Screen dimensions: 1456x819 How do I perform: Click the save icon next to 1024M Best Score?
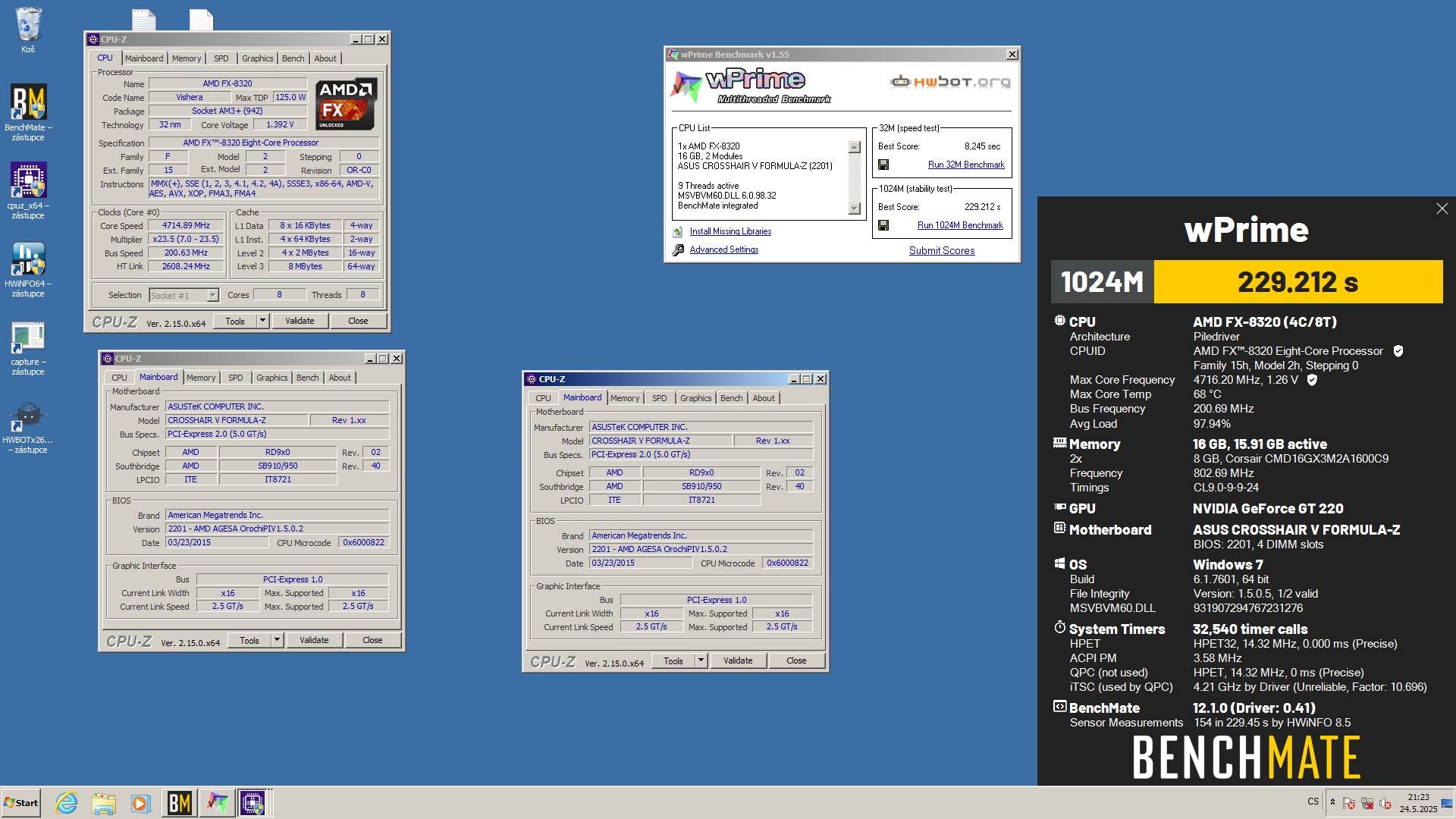click(883, 225)
